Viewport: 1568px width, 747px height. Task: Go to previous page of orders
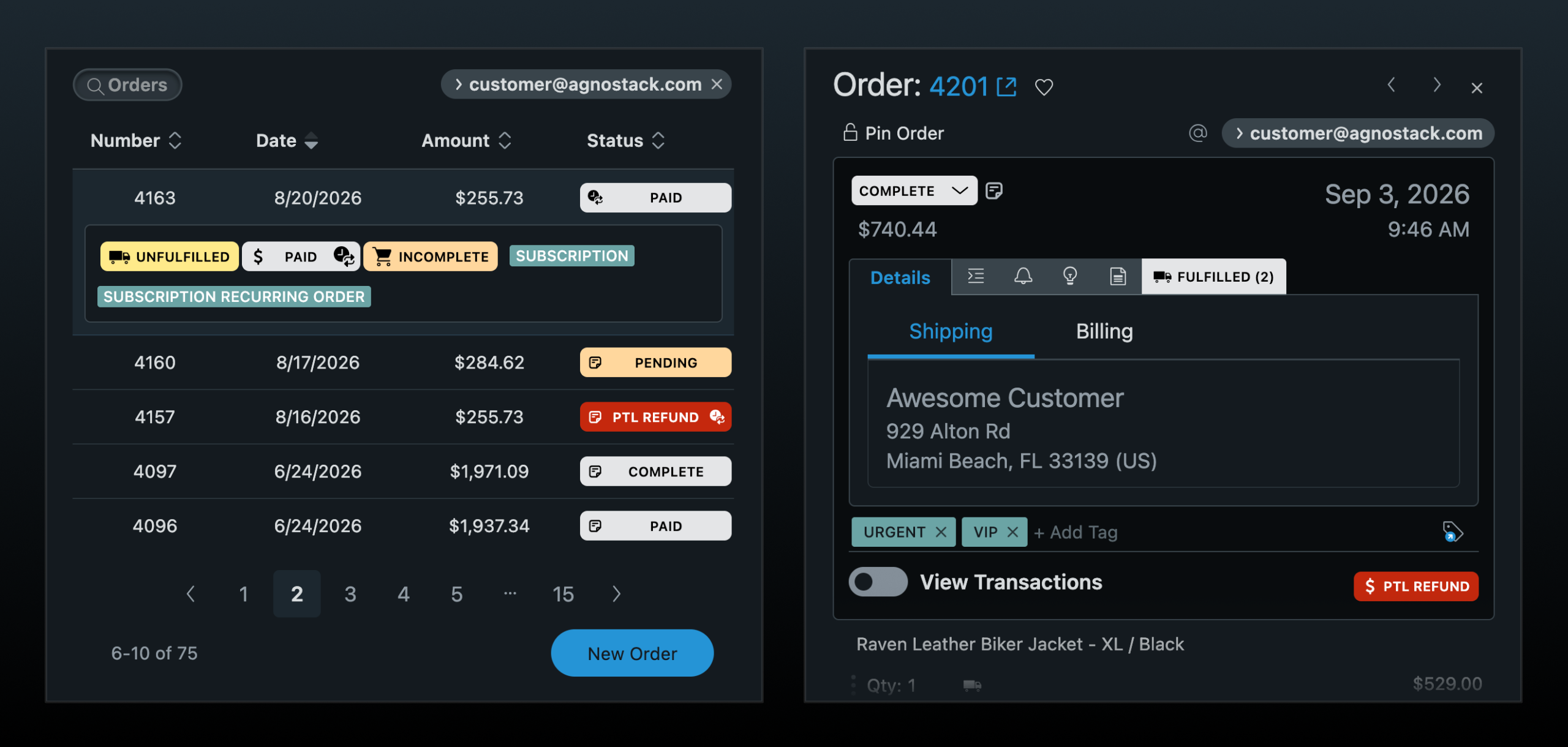click(x=190, y=594)
